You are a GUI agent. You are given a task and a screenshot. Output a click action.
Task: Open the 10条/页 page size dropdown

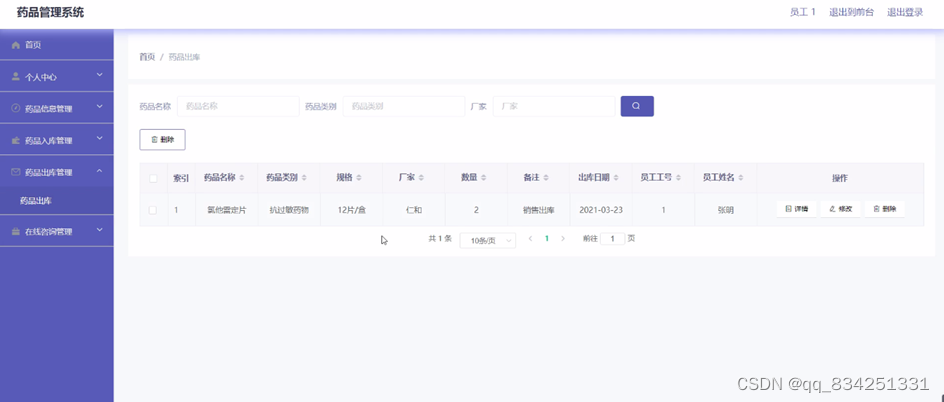click(x=488, y=240)
